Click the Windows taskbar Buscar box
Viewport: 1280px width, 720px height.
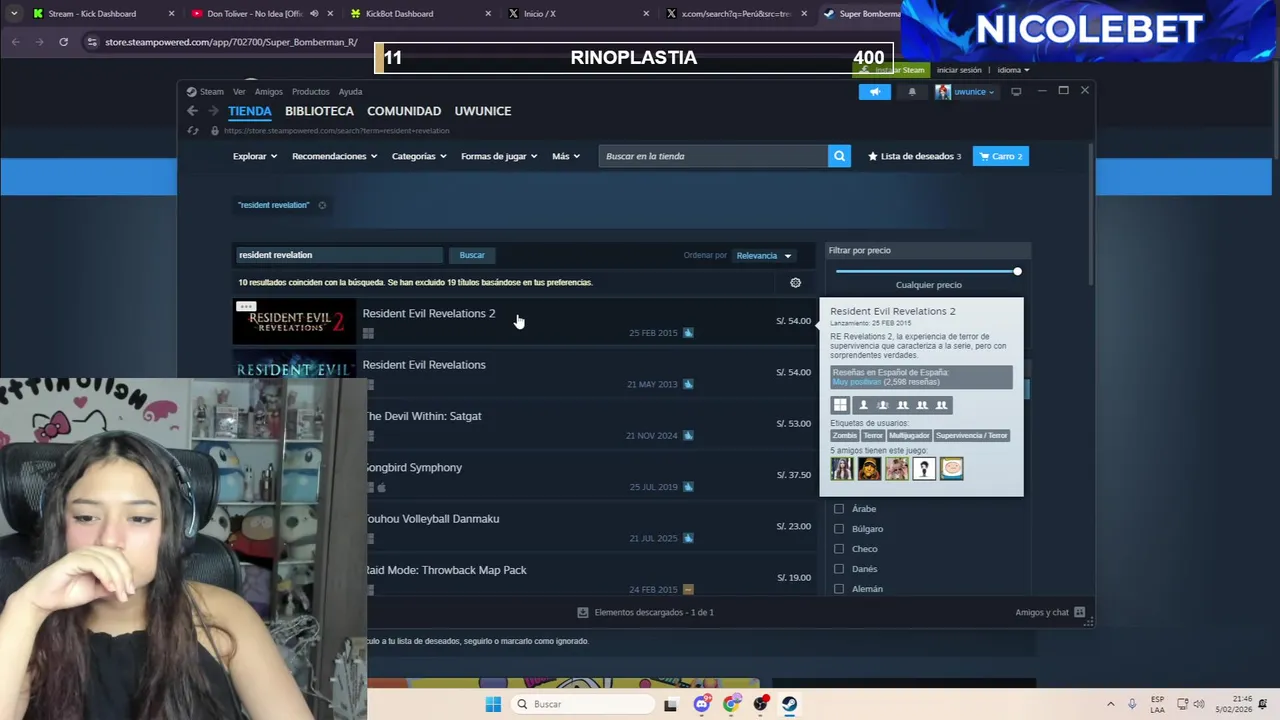(582, 704)
